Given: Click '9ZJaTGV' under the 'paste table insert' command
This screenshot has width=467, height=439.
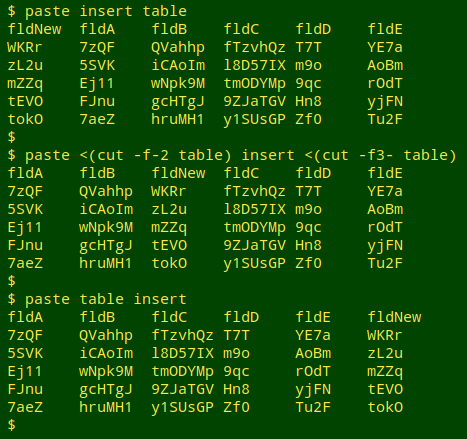Looking at the screenshot, I should [x=183, y=389].
